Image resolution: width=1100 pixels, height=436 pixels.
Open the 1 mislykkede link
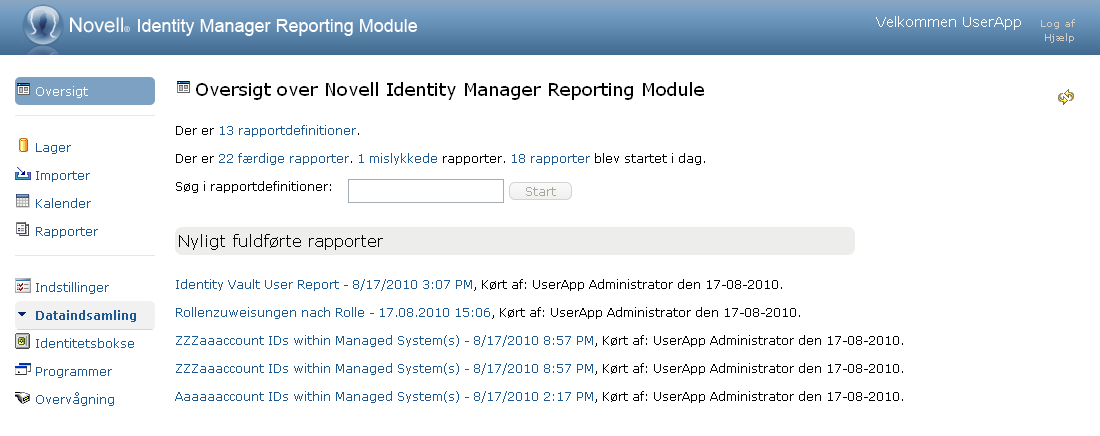397,159
